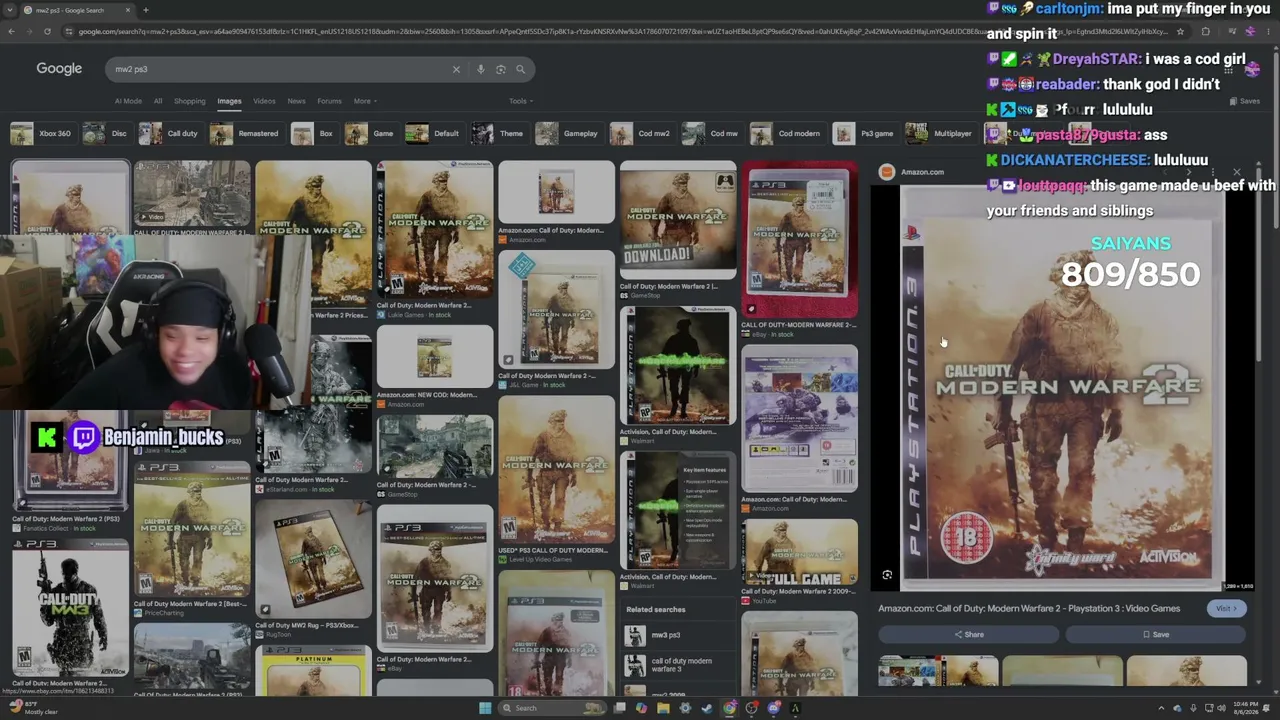Bookmark this page with the star icon
The height and width of the screenshot is (720, 1280).
click(x=1180, y=31)
